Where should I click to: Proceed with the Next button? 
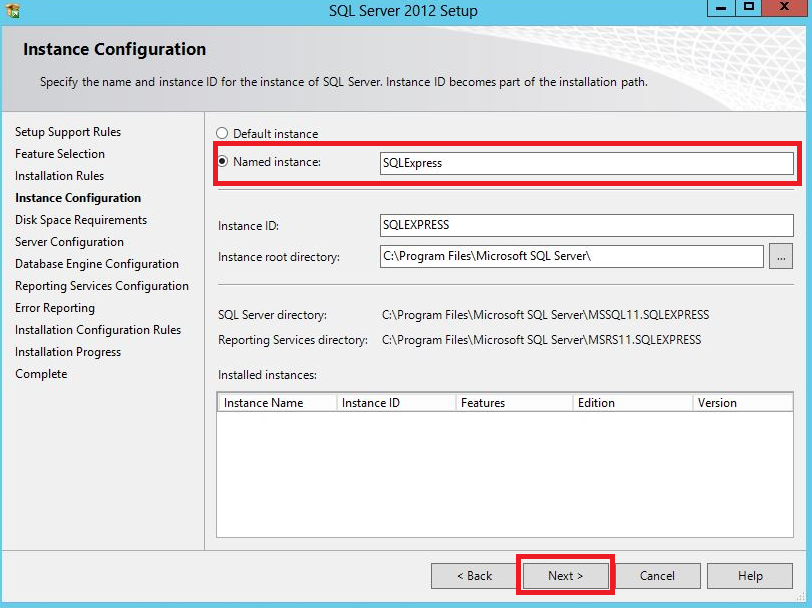coord(566,576)
